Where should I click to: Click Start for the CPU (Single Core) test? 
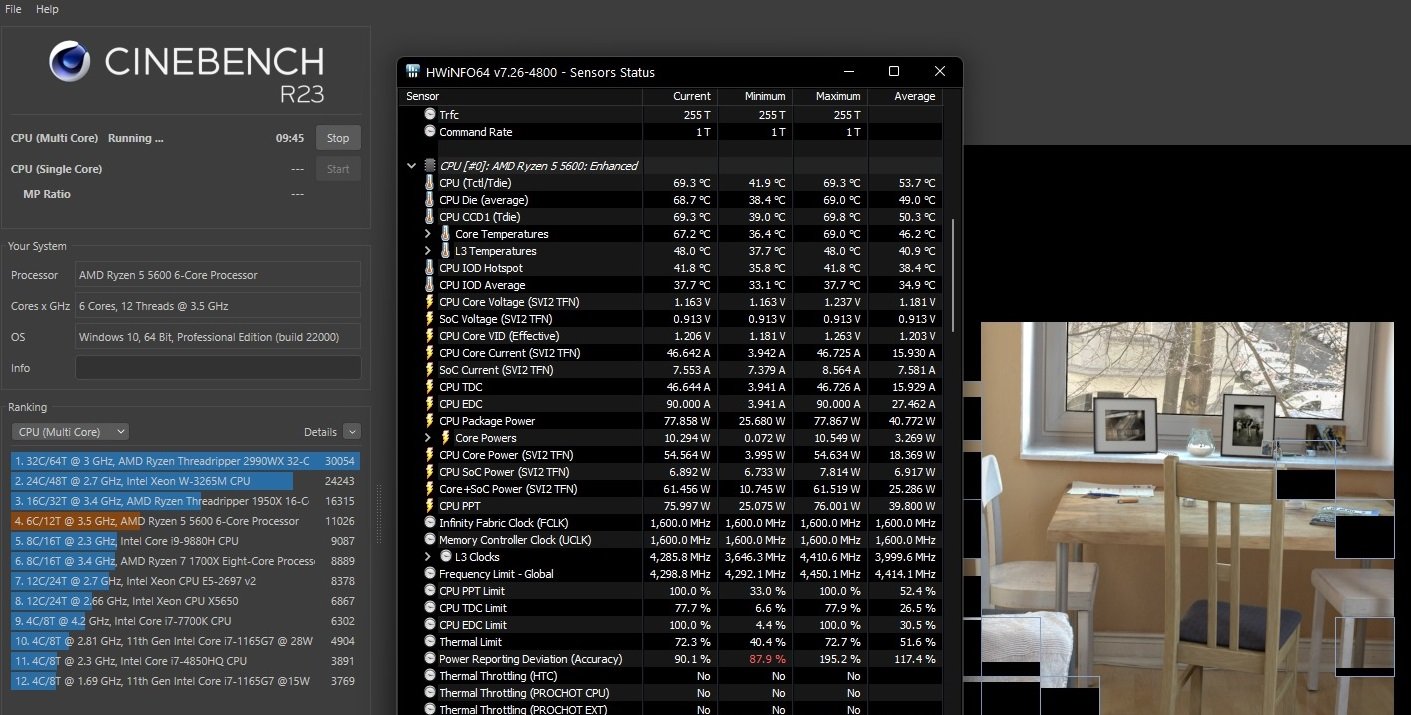(x=338, y=169)
